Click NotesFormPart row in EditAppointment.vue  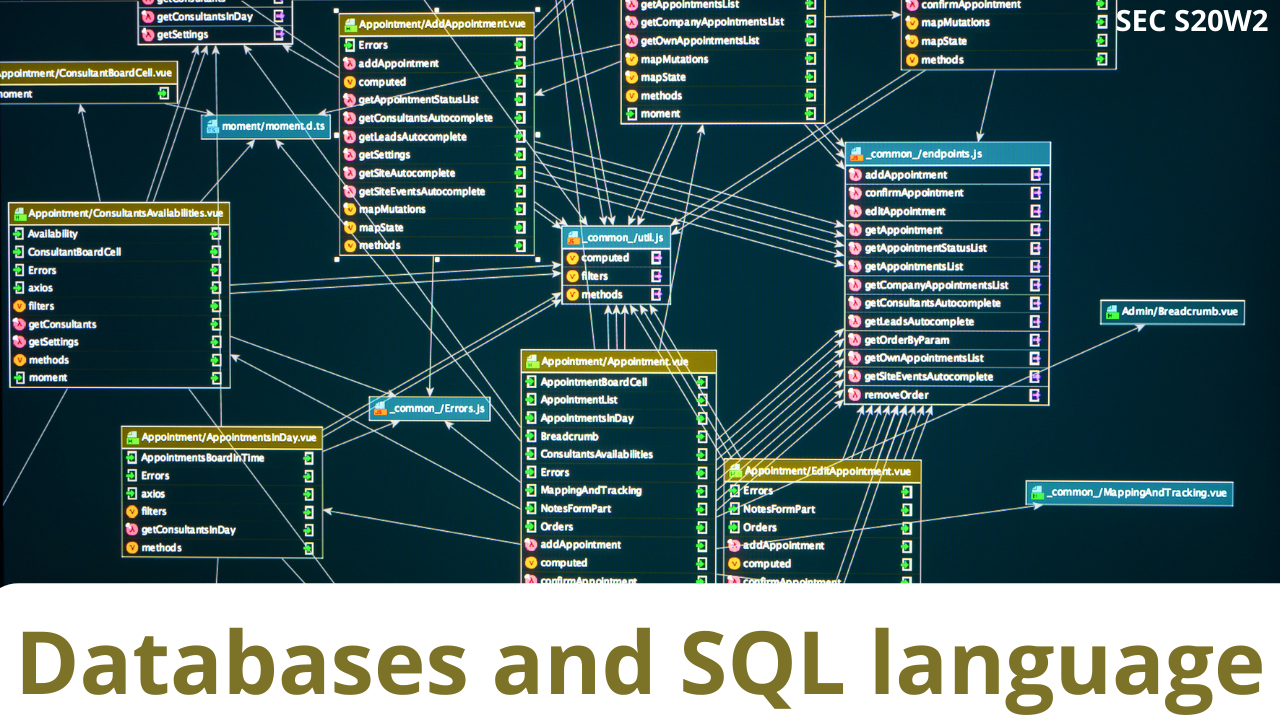click(822, 509)
